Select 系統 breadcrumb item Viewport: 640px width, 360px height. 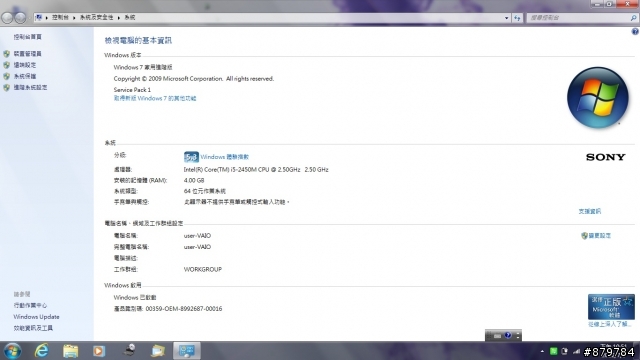[130, 18]
